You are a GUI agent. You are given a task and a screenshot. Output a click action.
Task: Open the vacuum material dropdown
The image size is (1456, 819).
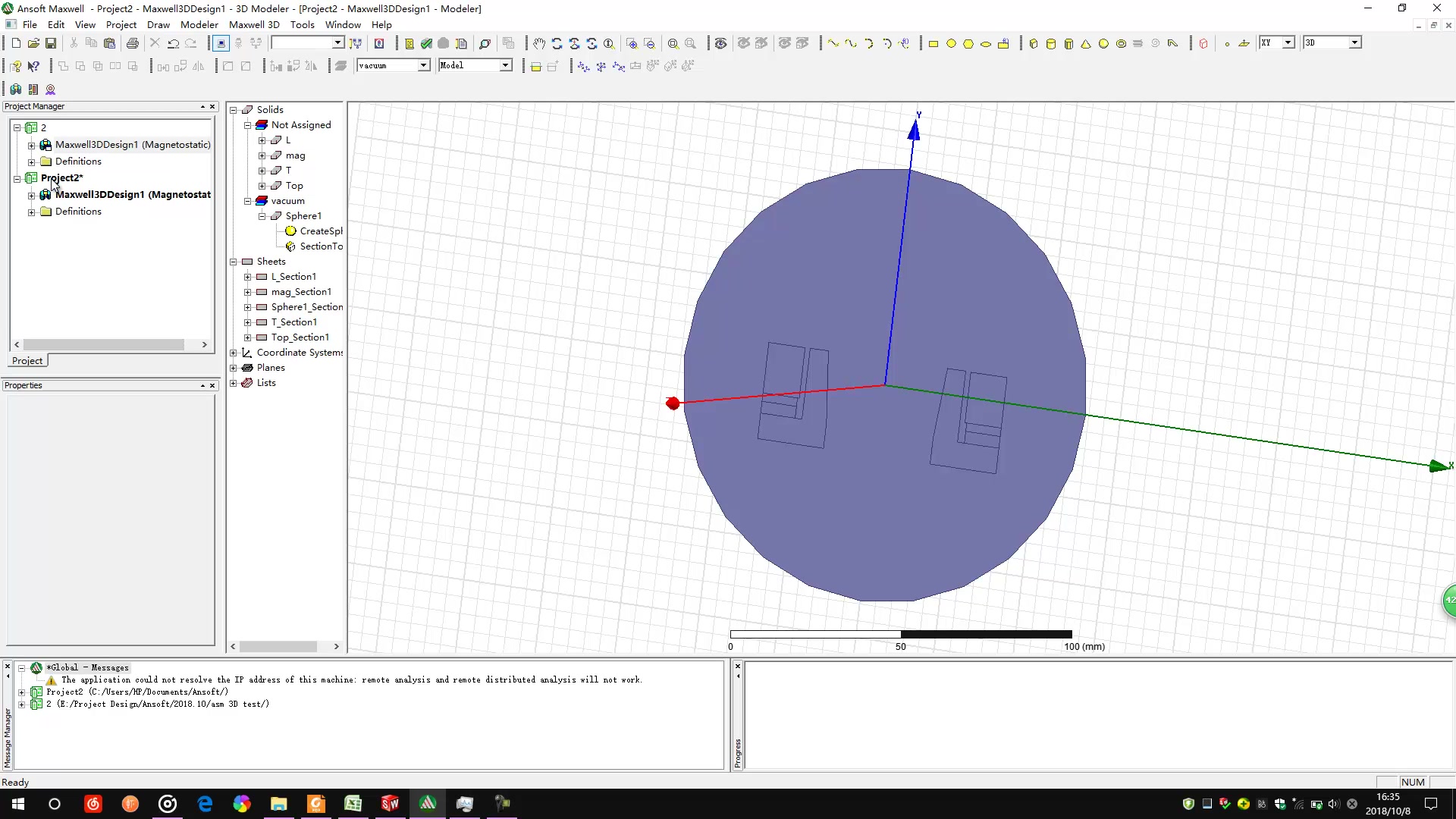tap(424, 66)
